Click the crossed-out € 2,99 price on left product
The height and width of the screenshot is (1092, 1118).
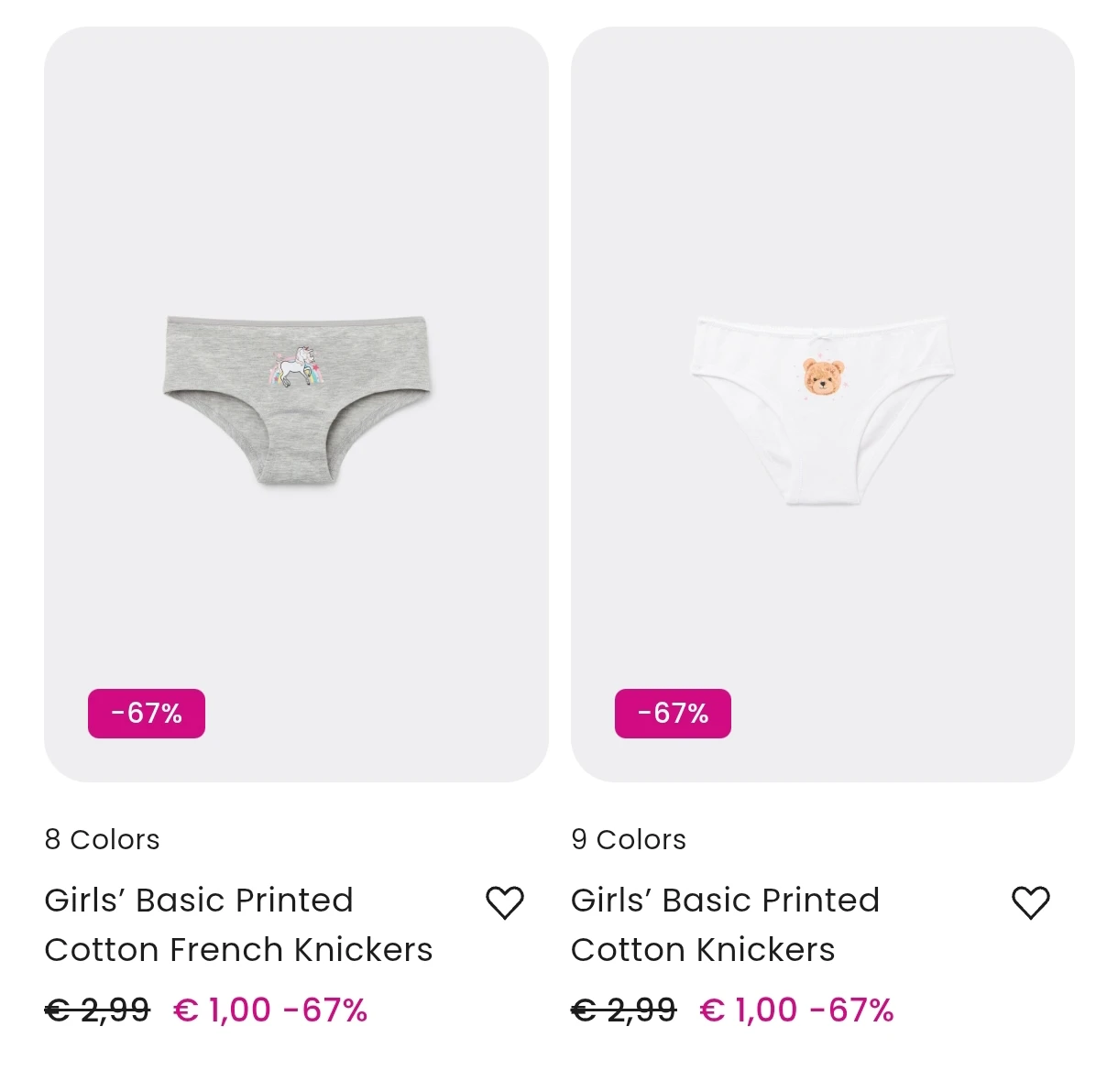pyautogui.click(x=96, y=1010)
